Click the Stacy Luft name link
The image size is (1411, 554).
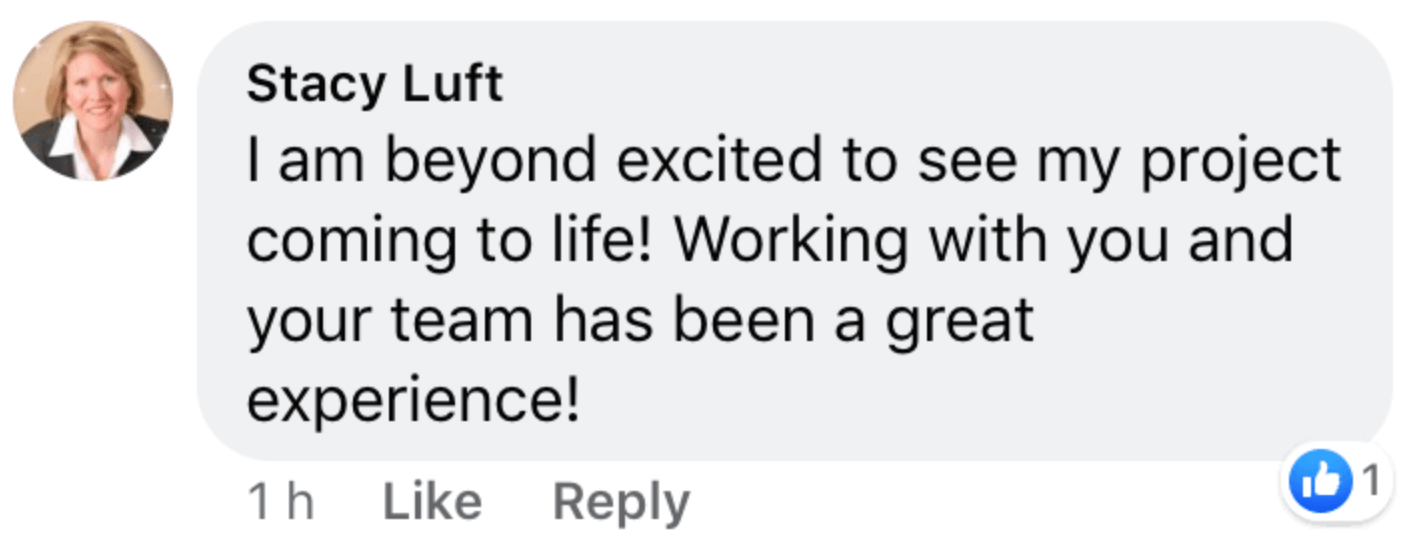[x=374, y=84]
